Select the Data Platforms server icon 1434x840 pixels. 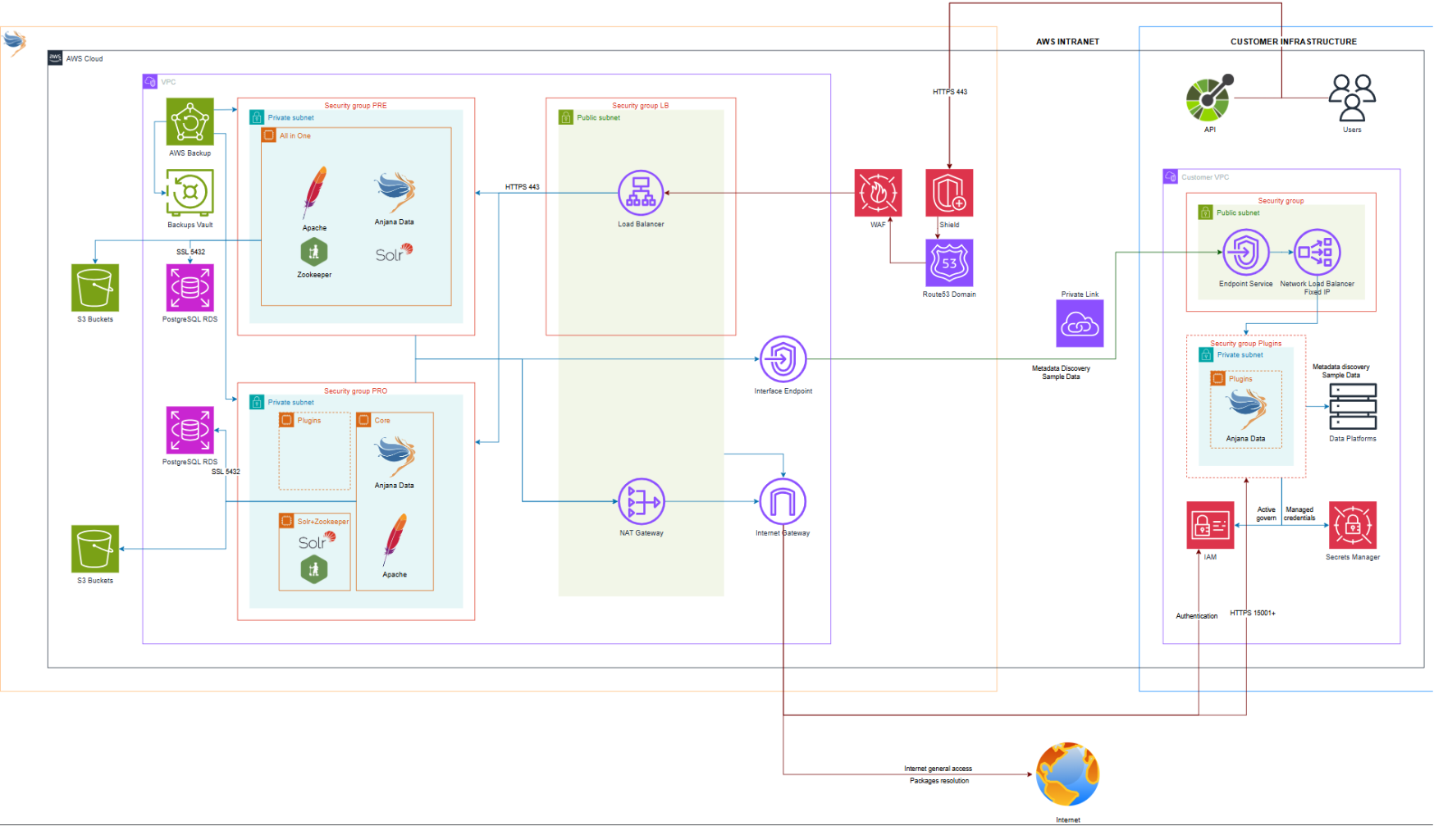[x=1352, y=407]
